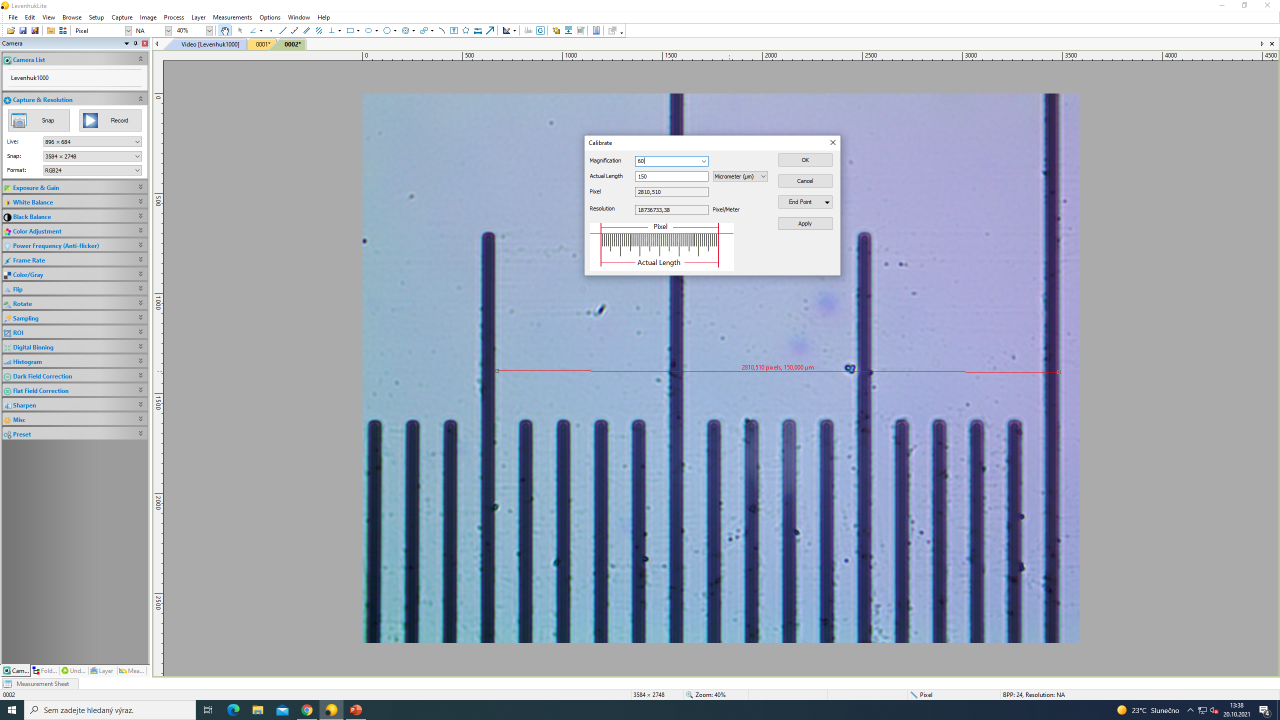The image size is (1280, 720).
Task: Select the hand pan tool
Action: pos(225,31)
